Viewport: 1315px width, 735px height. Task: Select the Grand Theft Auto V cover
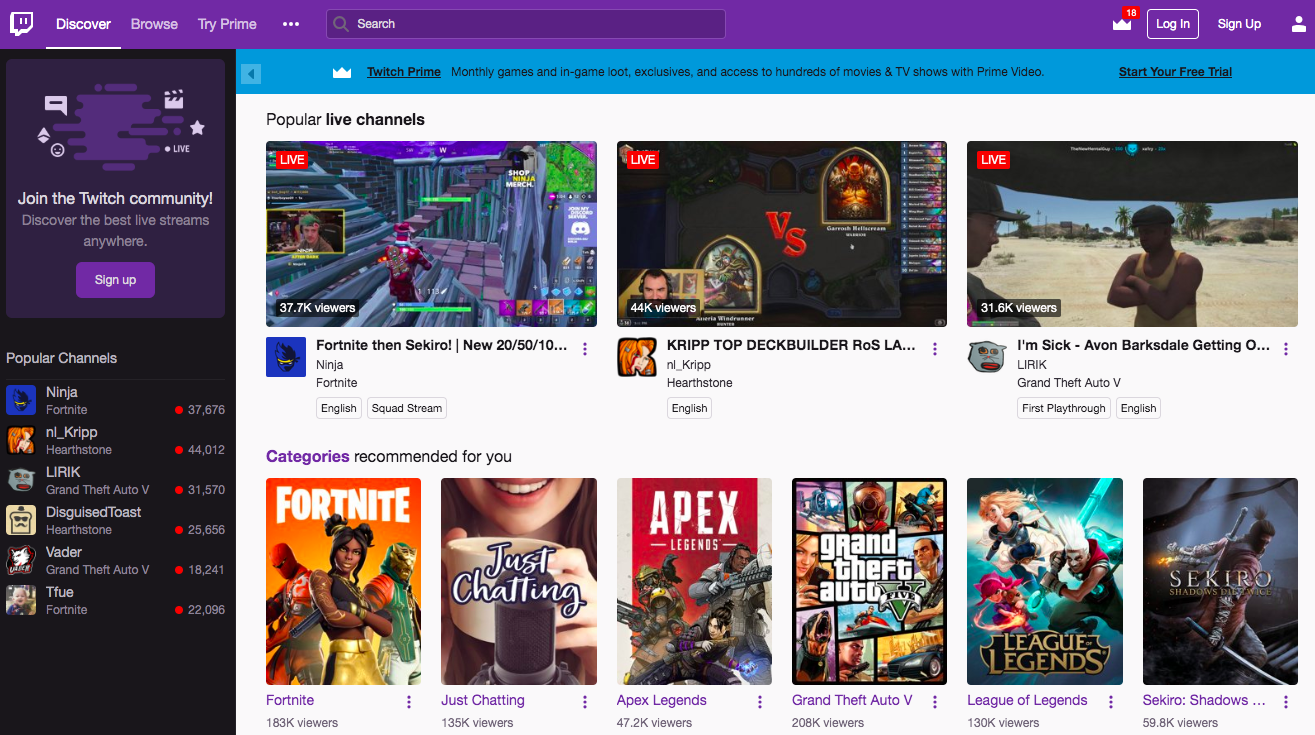(869, 581)
